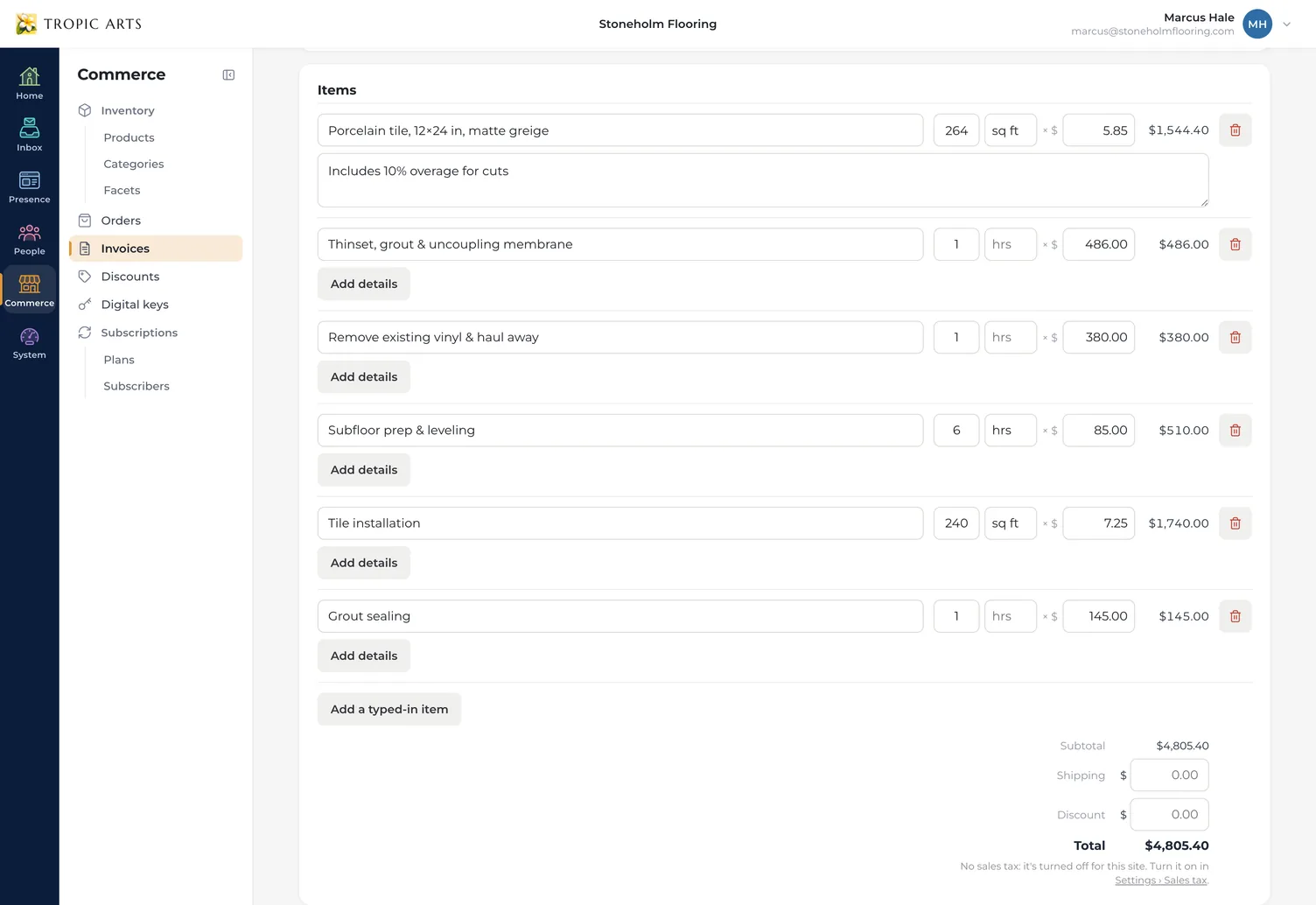Open the System gauge icon
This screenshot has height=905, width=1316.
pyautogui.click(x=29, y=342)
